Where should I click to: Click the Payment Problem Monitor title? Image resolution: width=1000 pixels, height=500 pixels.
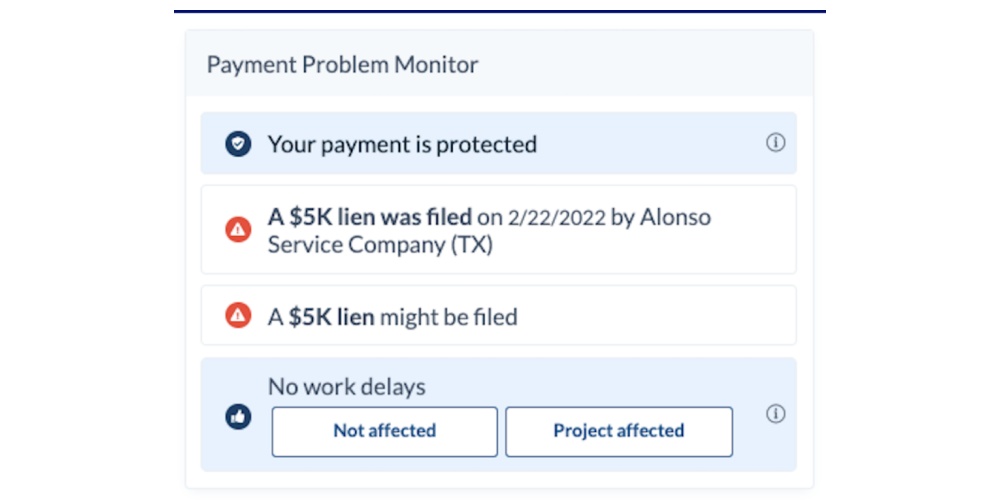pos(342,65)
